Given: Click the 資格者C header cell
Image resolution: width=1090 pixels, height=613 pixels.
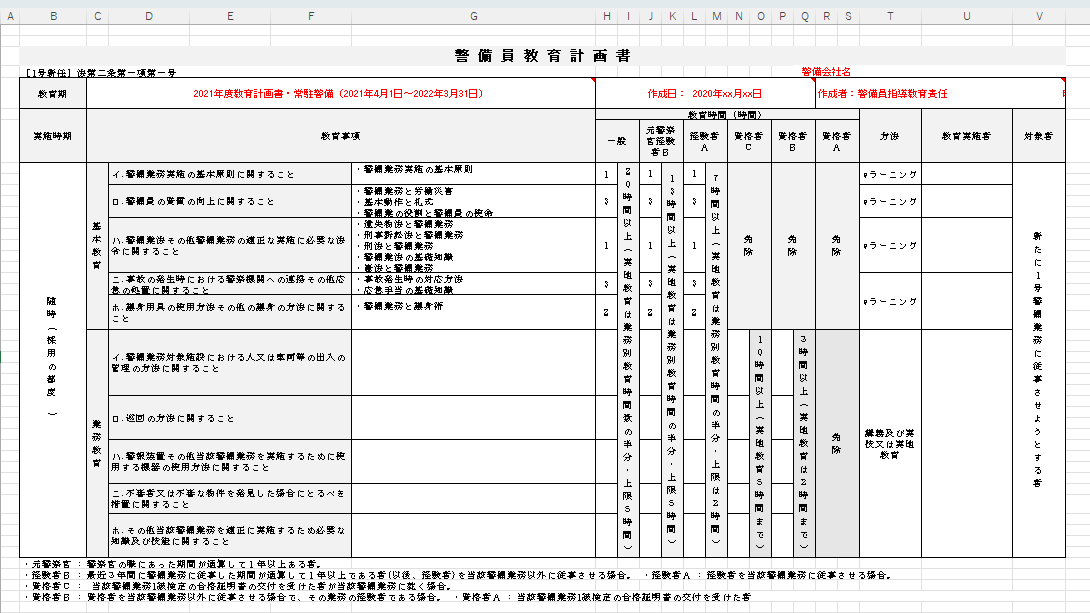Looking at the screenshot, I should click(x=749, y=141).
